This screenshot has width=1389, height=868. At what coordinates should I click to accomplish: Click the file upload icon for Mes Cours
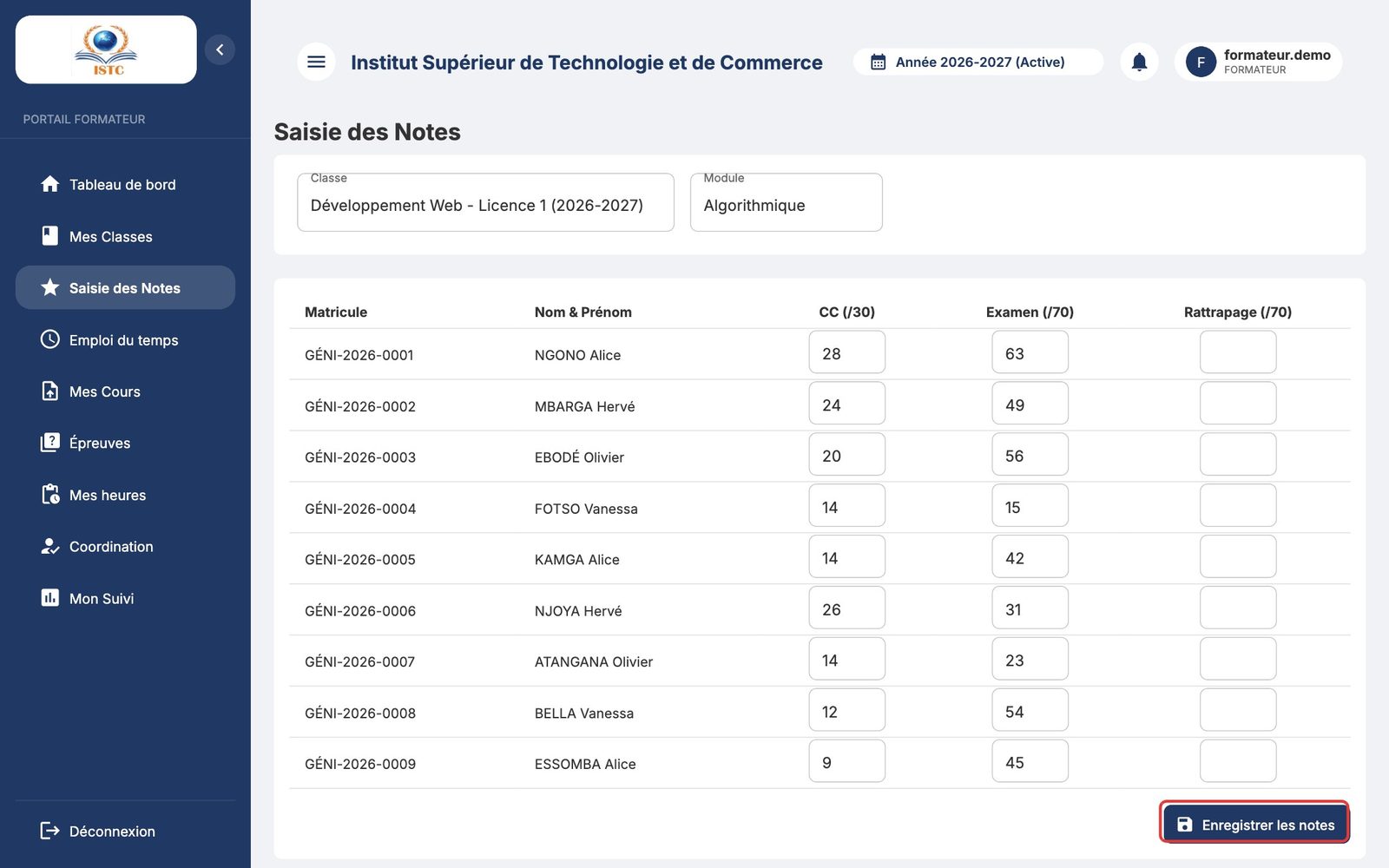click(x=50, y=391)
